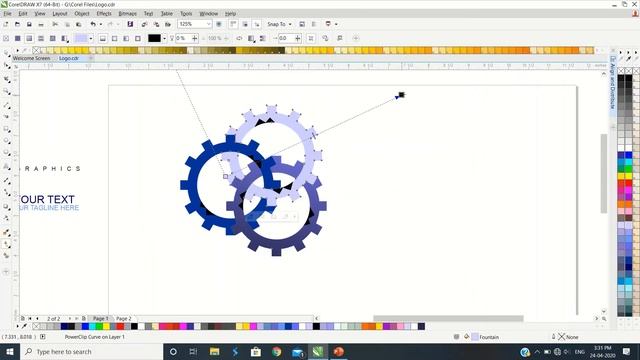The image size is (640, 360).
Task: Switch to Welcome Screen tab
Action: (x=31, y=58)
